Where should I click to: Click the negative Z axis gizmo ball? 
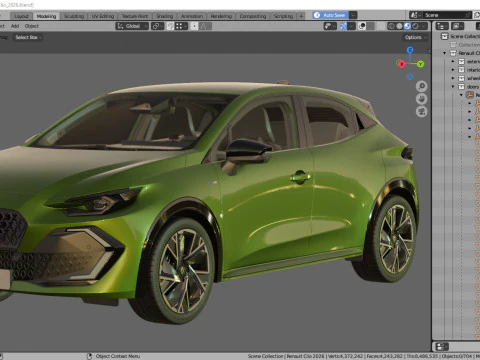point(410,77)
